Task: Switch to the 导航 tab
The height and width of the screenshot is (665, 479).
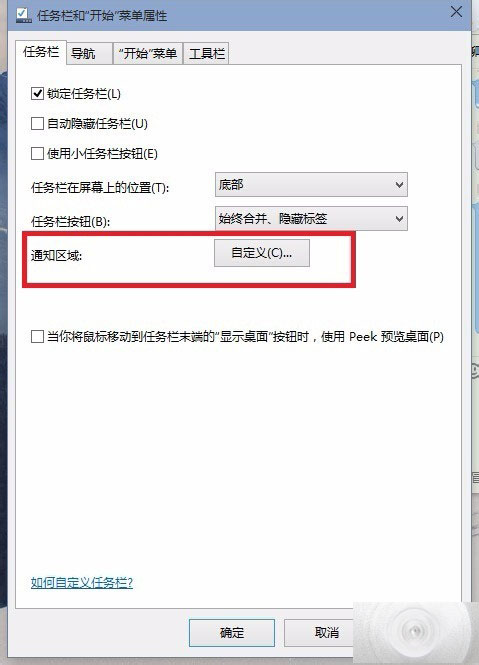Action: [x=90, y=53]
